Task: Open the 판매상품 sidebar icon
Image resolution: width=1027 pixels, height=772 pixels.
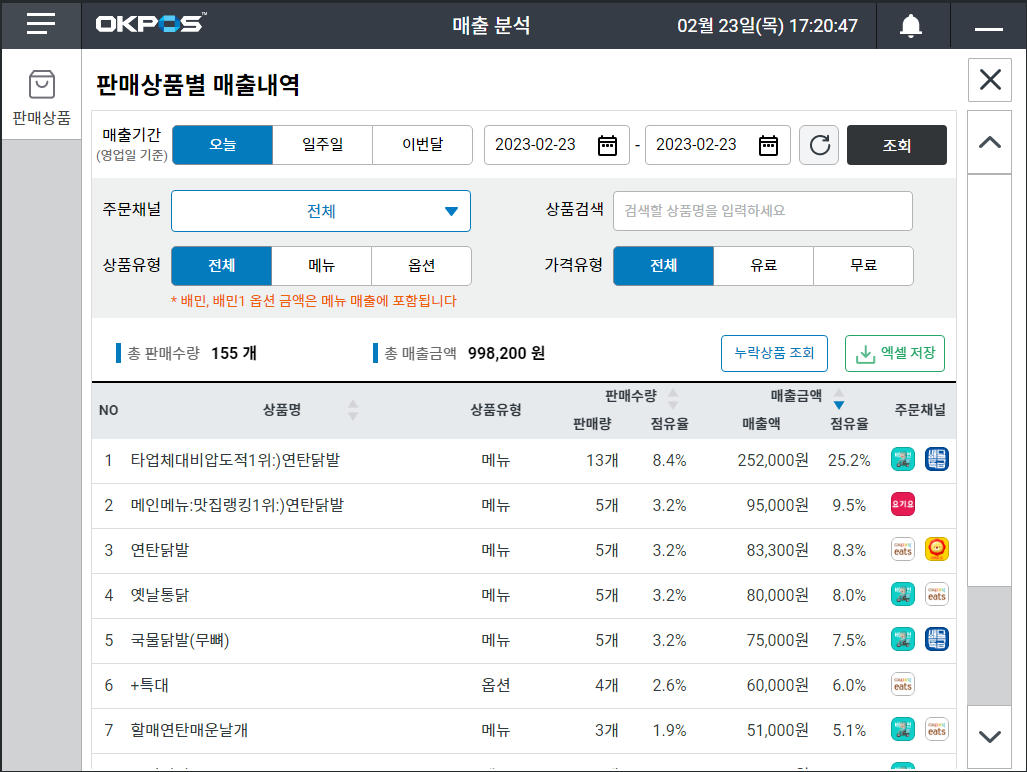Action: pos(41,98)
